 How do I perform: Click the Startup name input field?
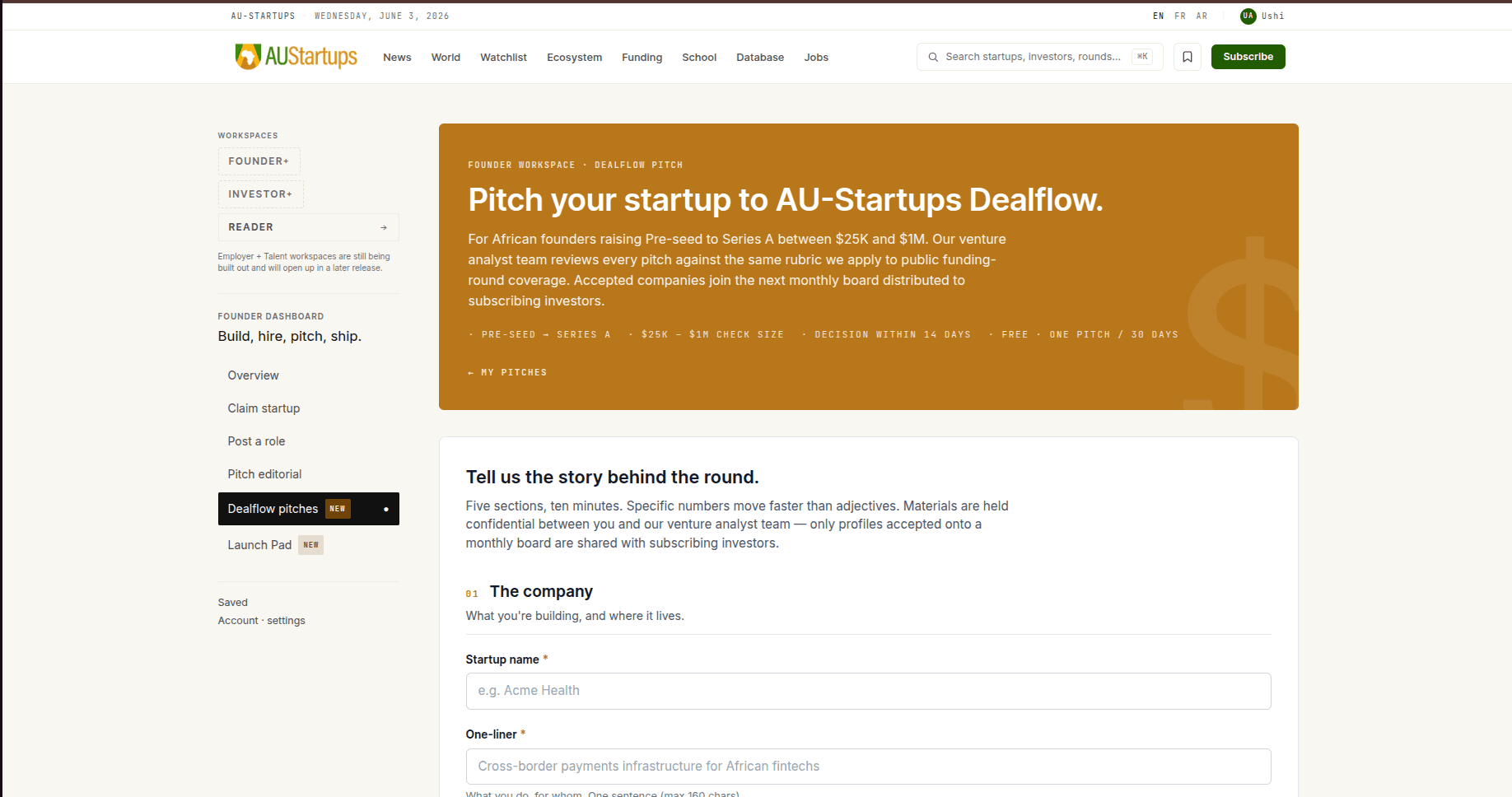[x=868, y=691]
